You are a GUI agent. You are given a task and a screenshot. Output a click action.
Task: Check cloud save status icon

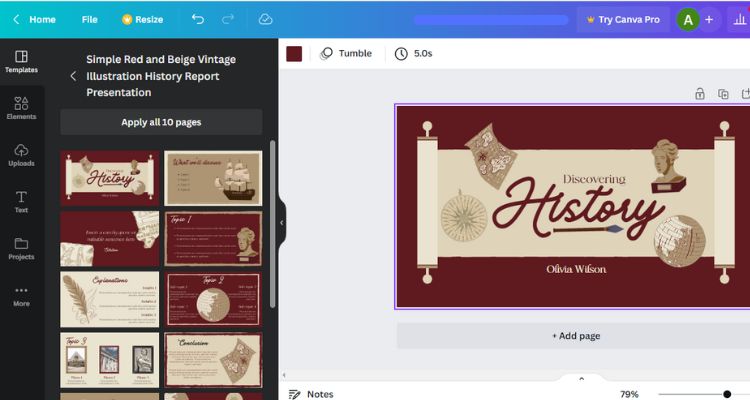pos(265,19)
